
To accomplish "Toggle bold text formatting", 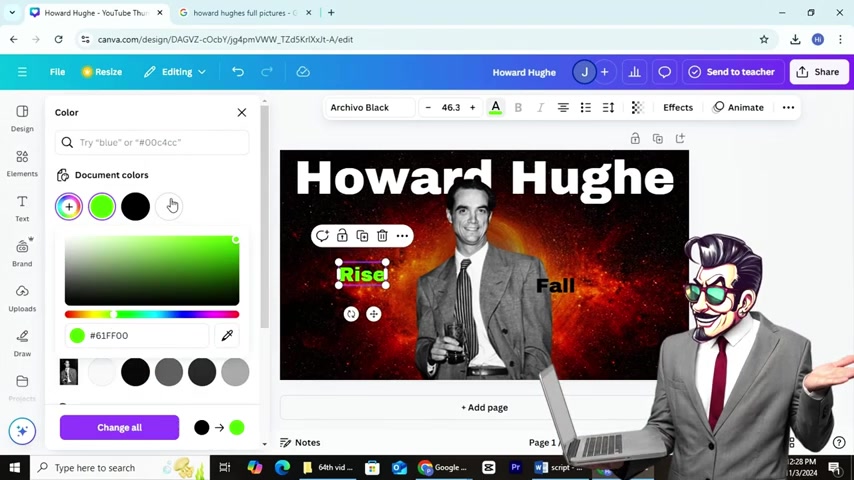I will [x=518, y=107].
